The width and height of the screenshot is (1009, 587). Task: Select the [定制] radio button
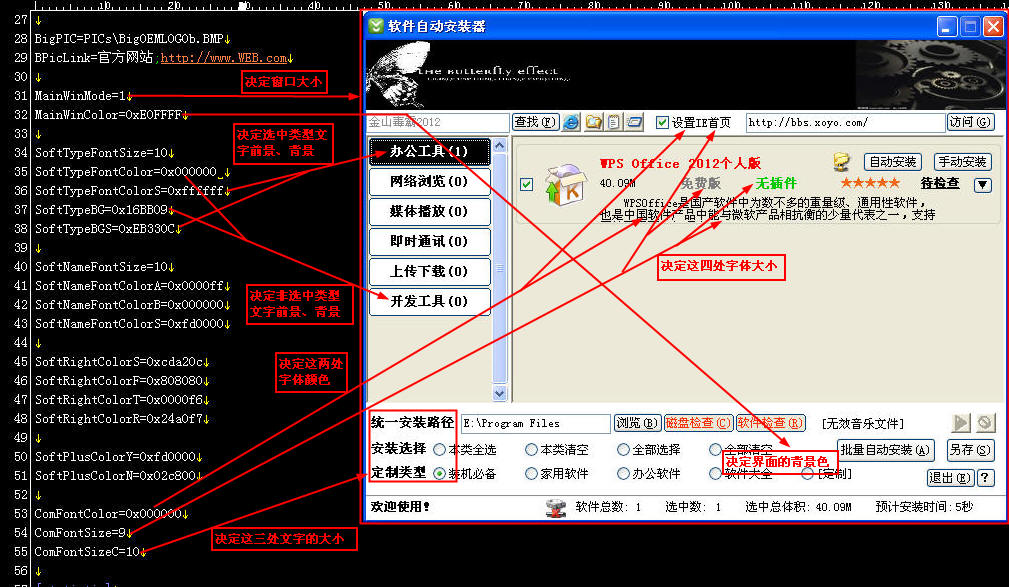(807, 474)
